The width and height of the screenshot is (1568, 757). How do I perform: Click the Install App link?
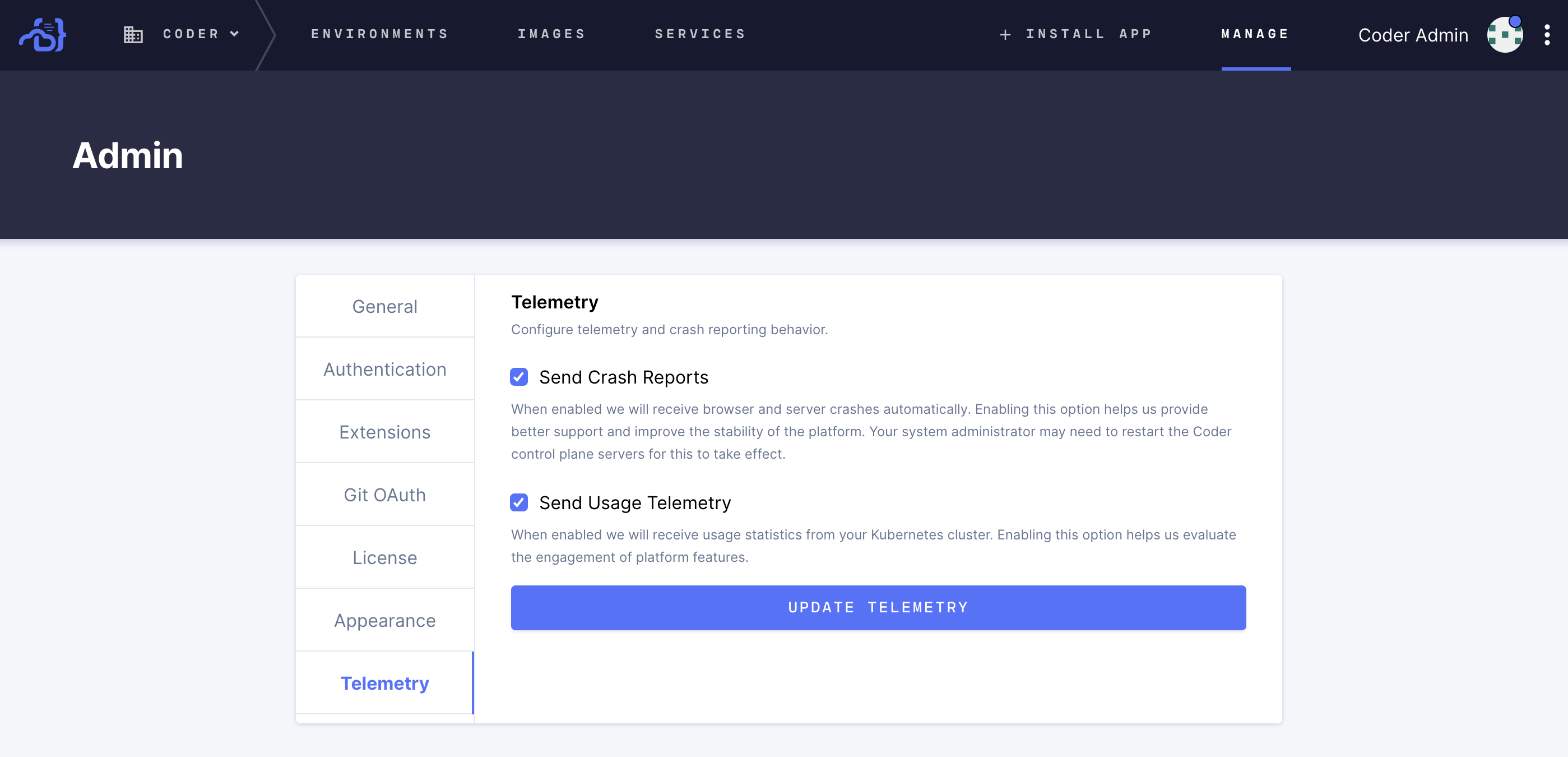(1089, 34)
